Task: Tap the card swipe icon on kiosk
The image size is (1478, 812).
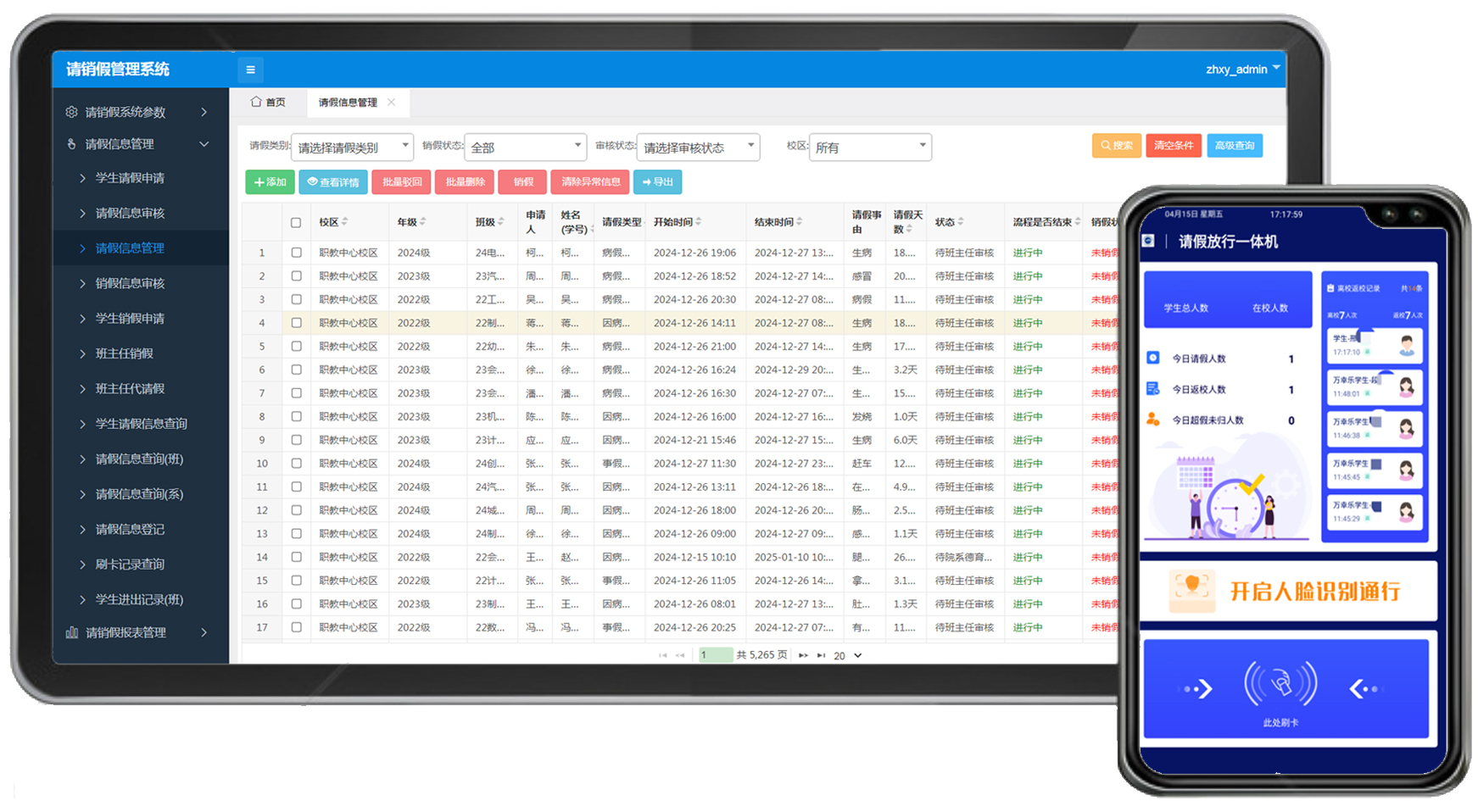Action: [1280, 683]
